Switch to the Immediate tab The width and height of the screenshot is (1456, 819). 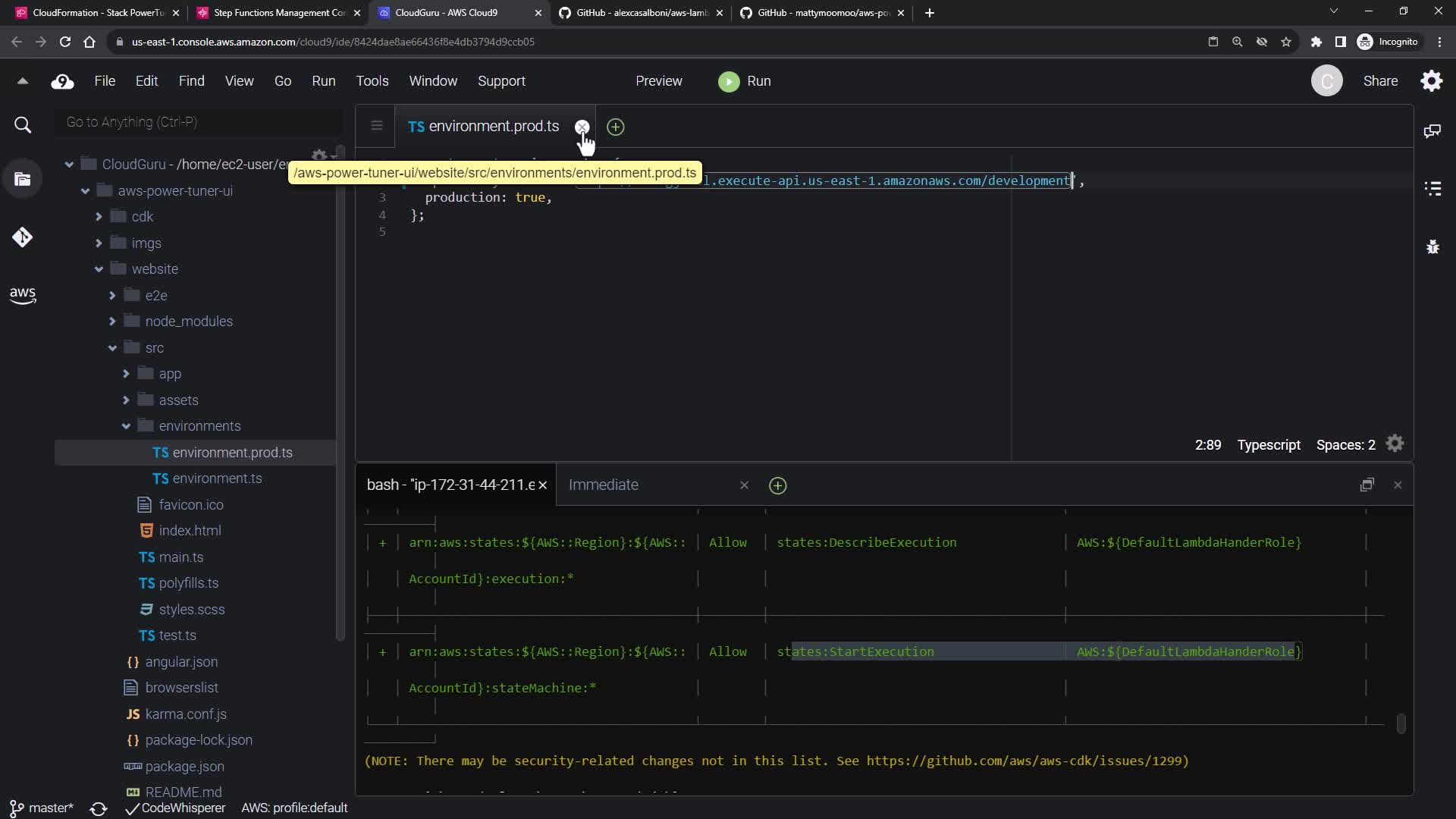pyautogui.click(x=603, y=485)
